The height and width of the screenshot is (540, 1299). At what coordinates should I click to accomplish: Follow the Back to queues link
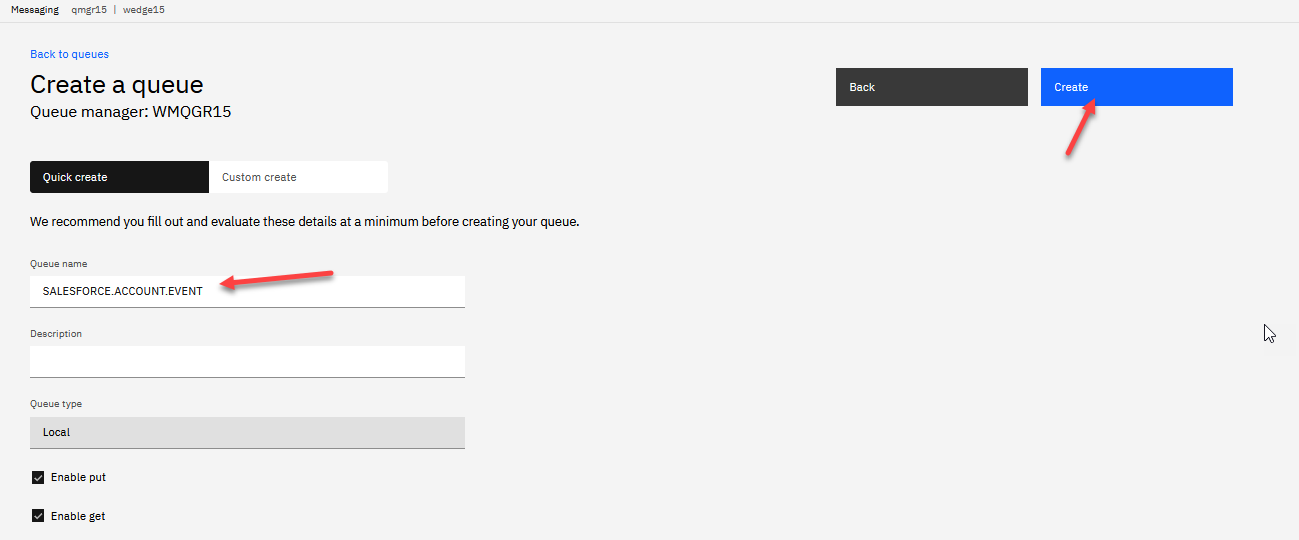pyautogui.click(x=69, y=54)
